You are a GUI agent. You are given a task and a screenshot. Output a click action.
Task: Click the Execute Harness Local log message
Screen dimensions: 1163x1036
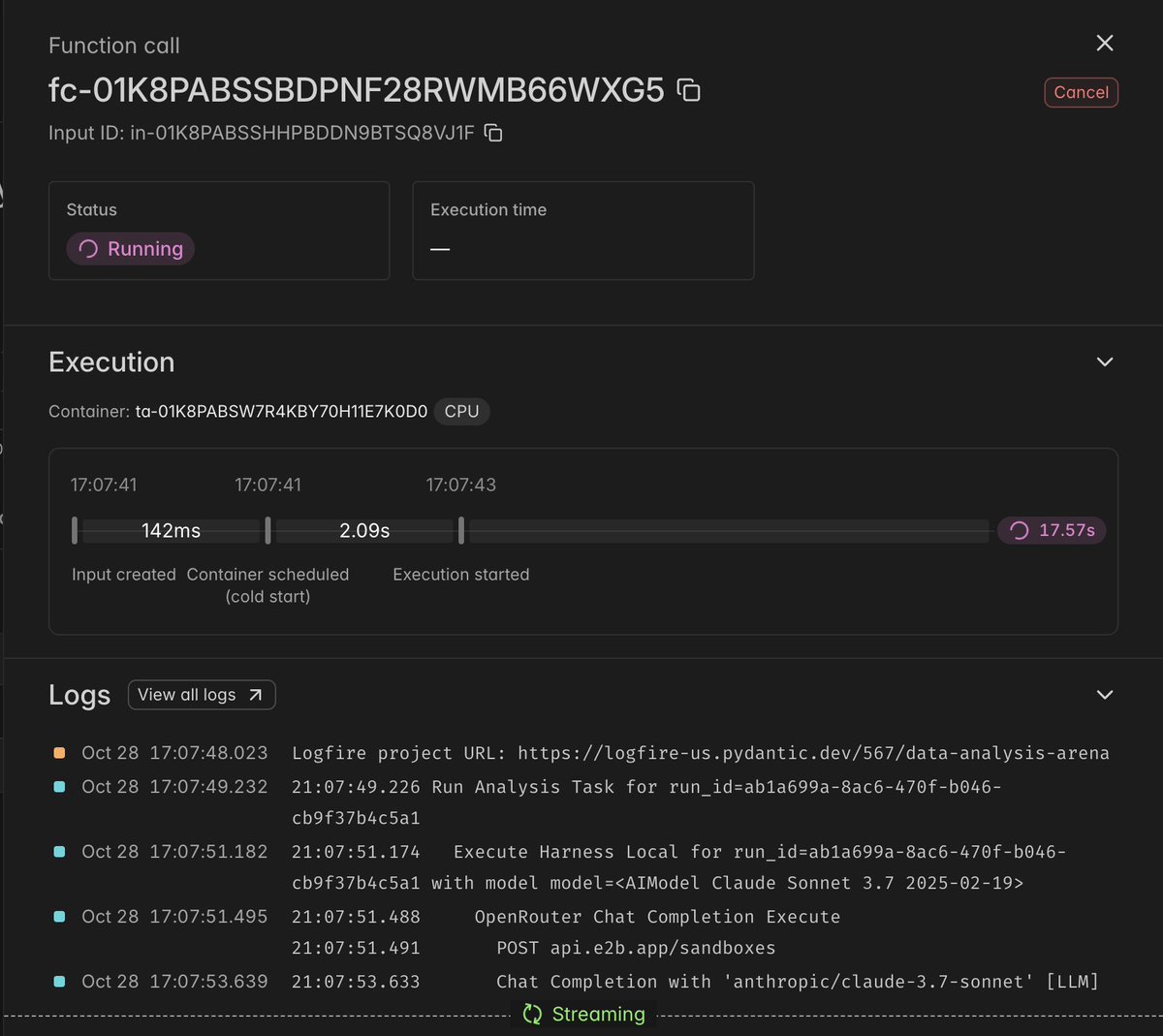pyautogui.click(x=678, y=867)
